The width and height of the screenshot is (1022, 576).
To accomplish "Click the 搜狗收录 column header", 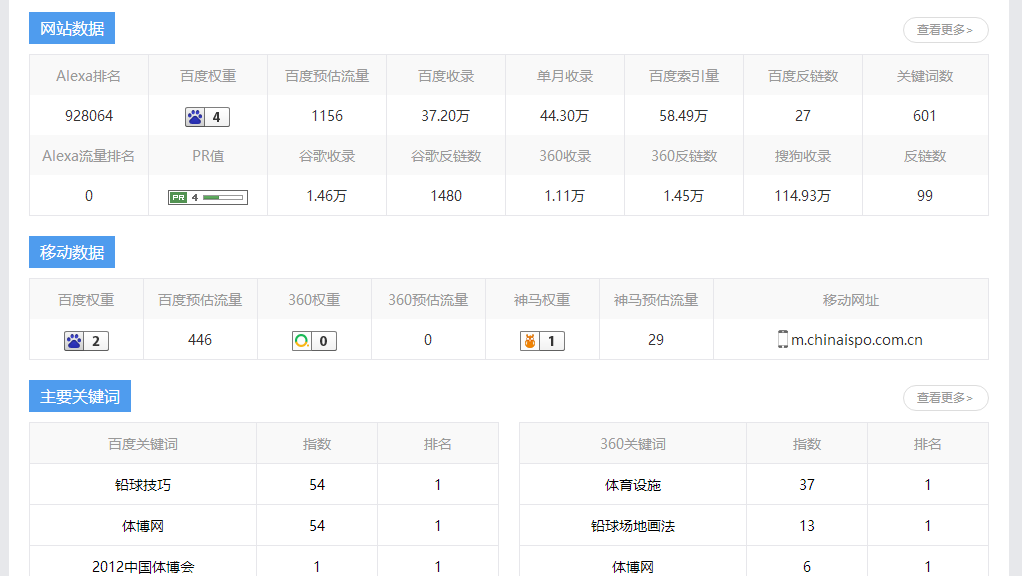I will coord(802,156).
